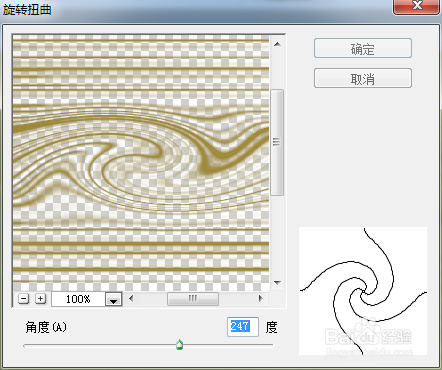Click the preview scroll right arrow
442x370 pixels.
[261, 298]
